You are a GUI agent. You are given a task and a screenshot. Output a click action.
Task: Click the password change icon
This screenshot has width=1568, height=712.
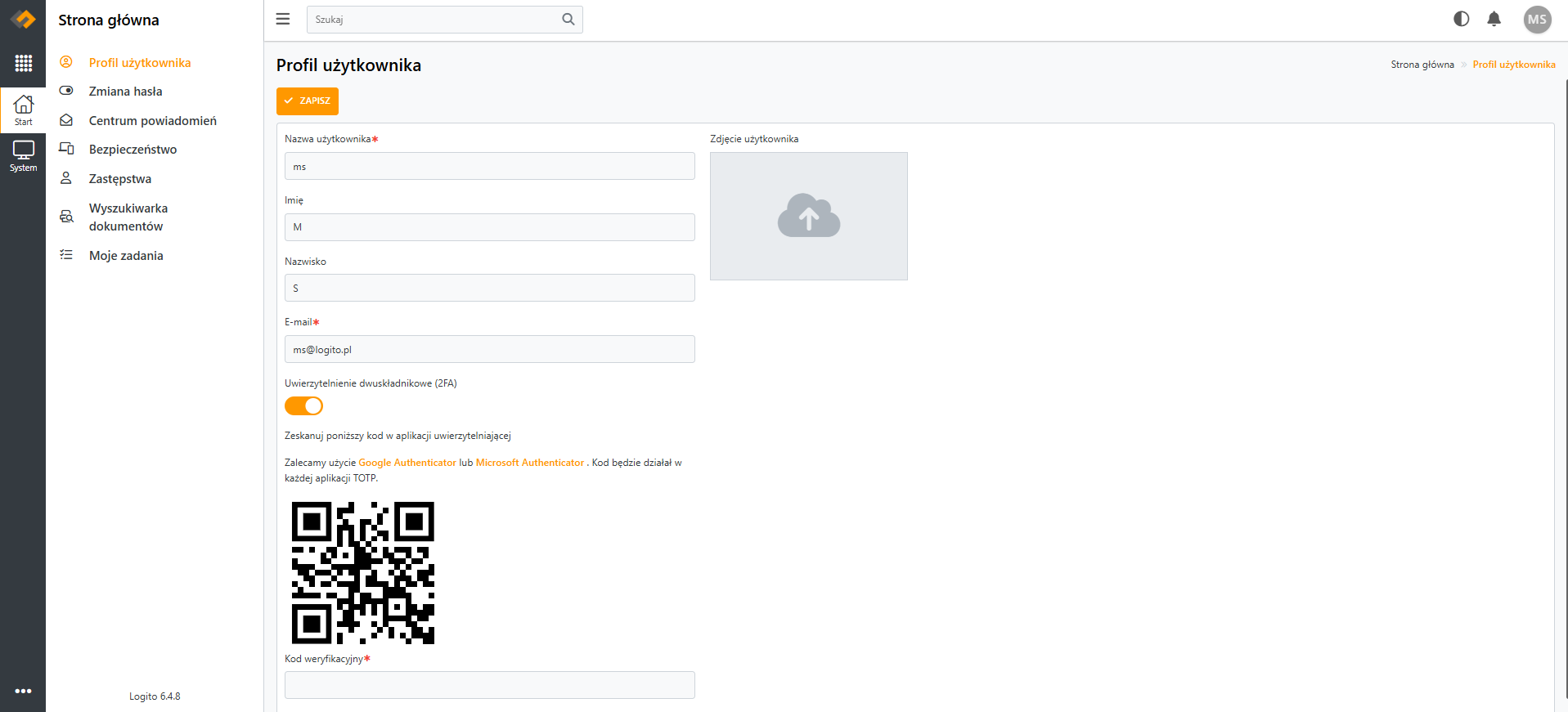(x=66, y=91)
